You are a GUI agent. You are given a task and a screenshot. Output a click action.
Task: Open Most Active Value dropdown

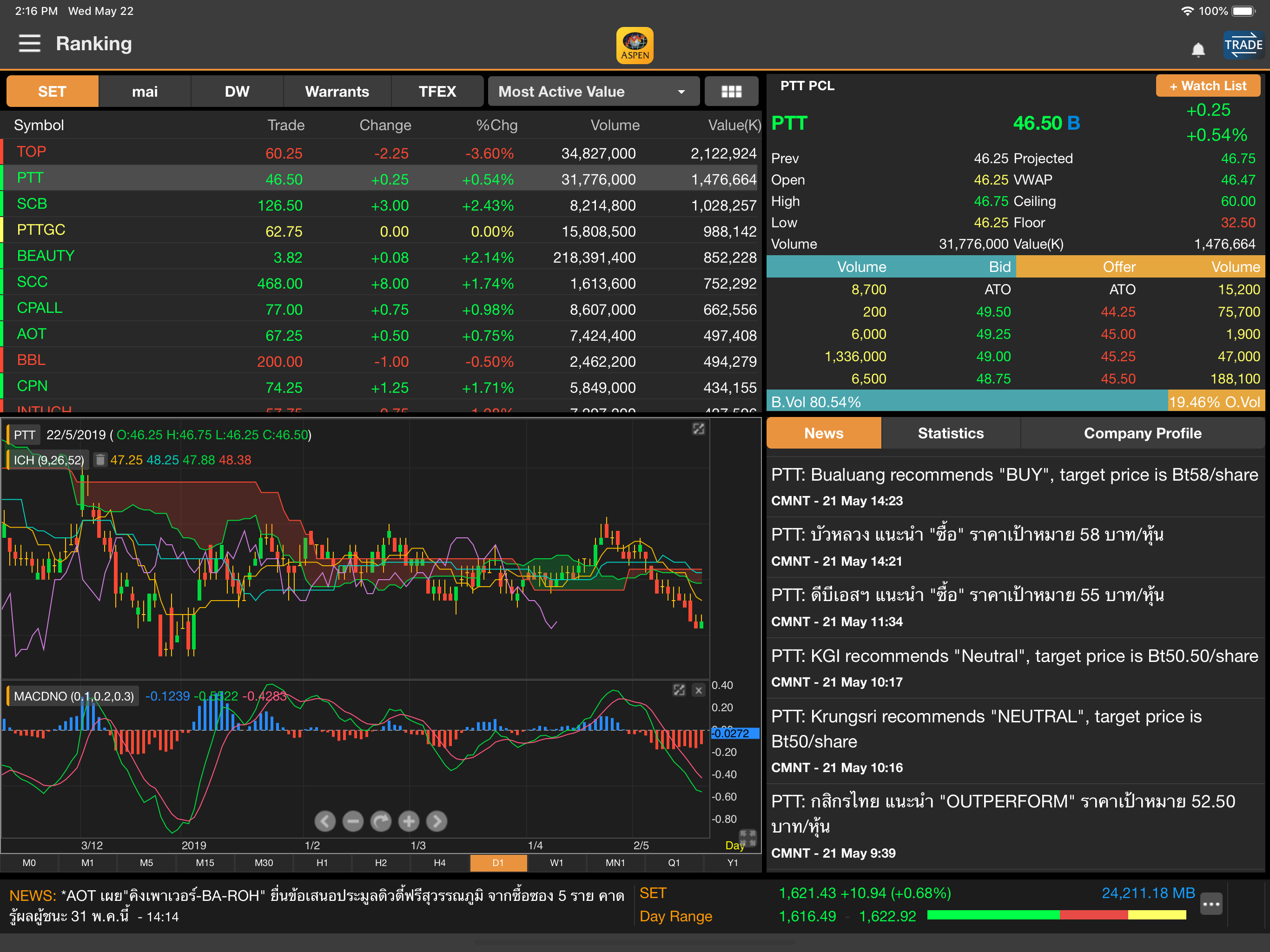(x=593, y=91)
